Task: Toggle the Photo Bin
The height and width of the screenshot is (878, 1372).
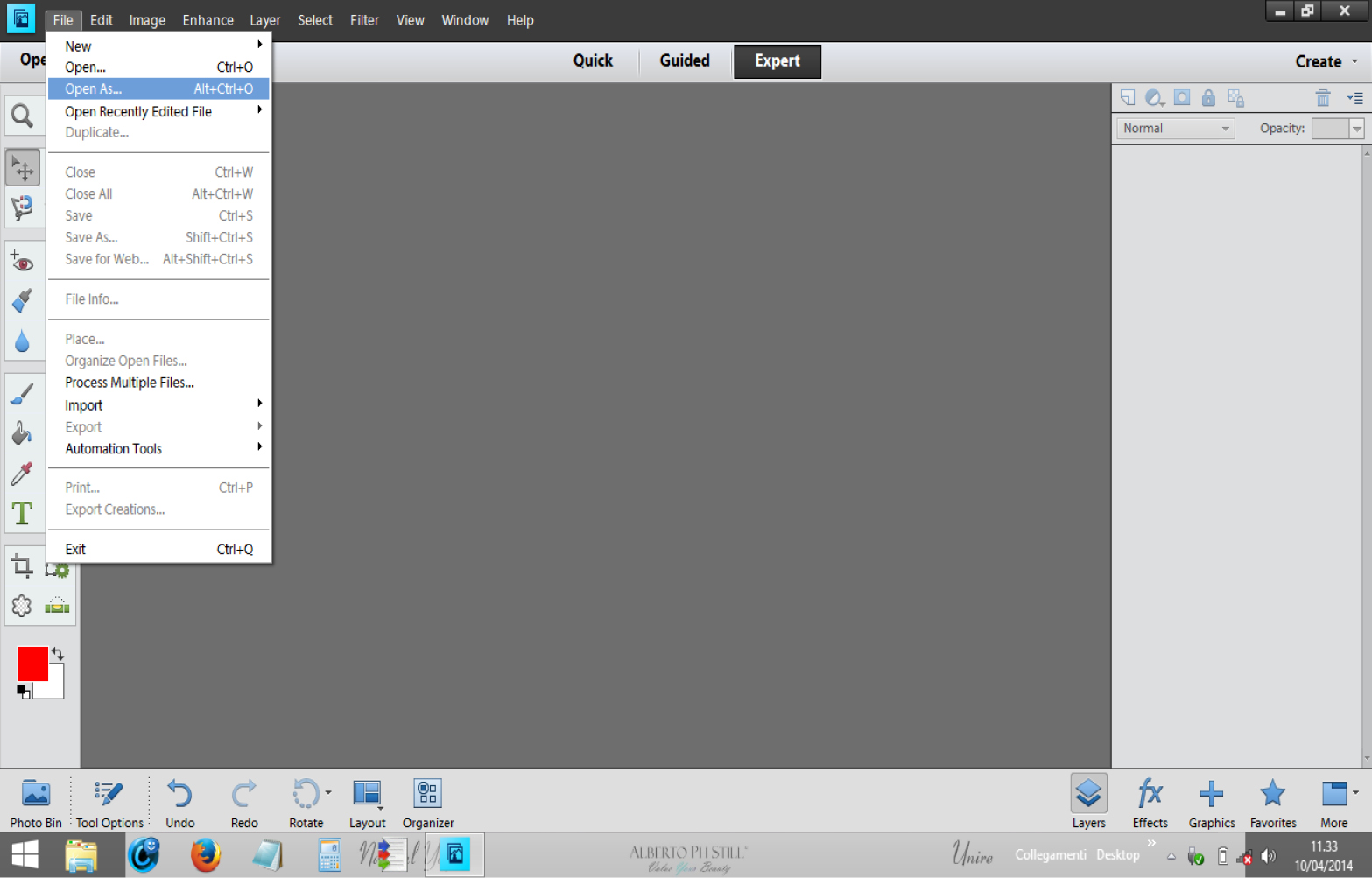Action: click(x=36, y=803)
